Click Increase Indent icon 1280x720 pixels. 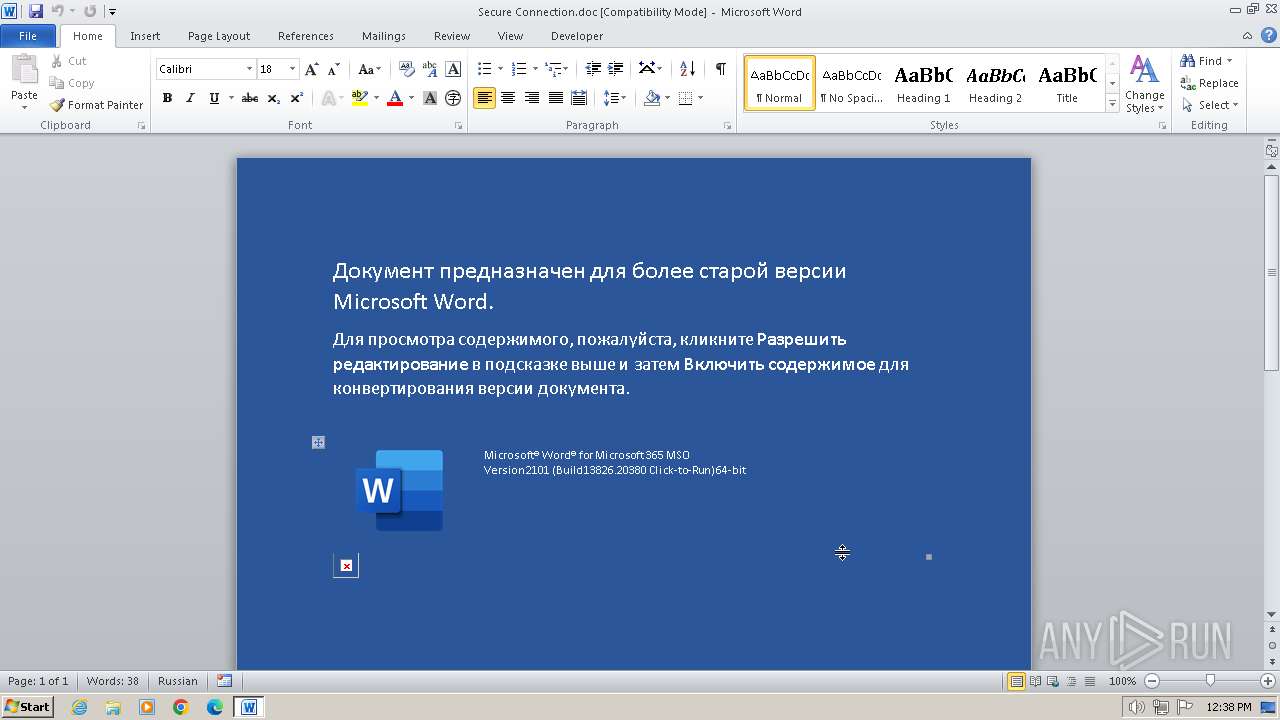point(616,69)
